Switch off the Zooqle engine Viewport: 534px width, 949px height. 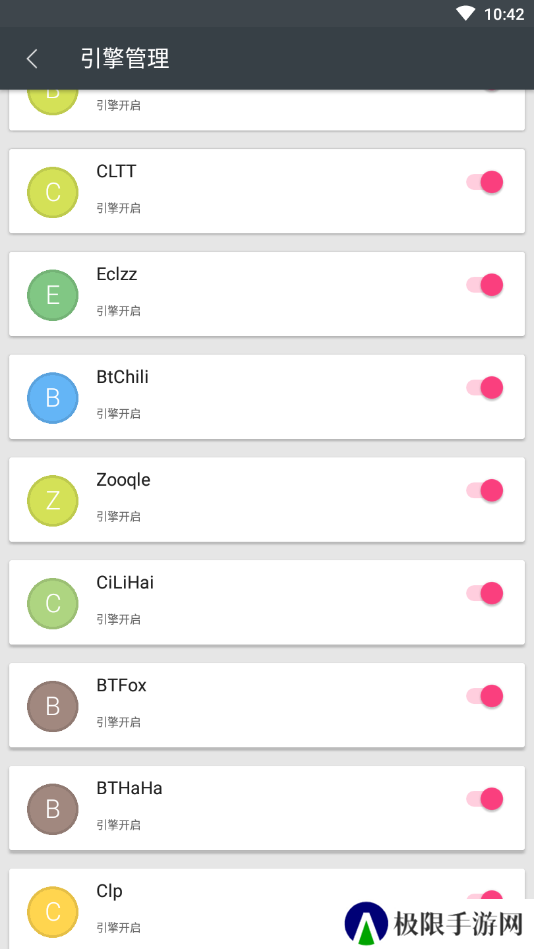(485, 490)
